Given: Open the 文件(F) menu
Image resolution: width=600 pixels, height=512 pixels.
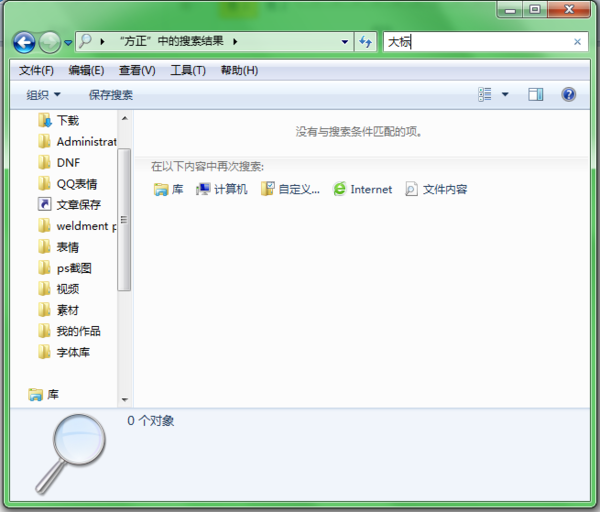Looking at the screenshot, I should 36,70.
